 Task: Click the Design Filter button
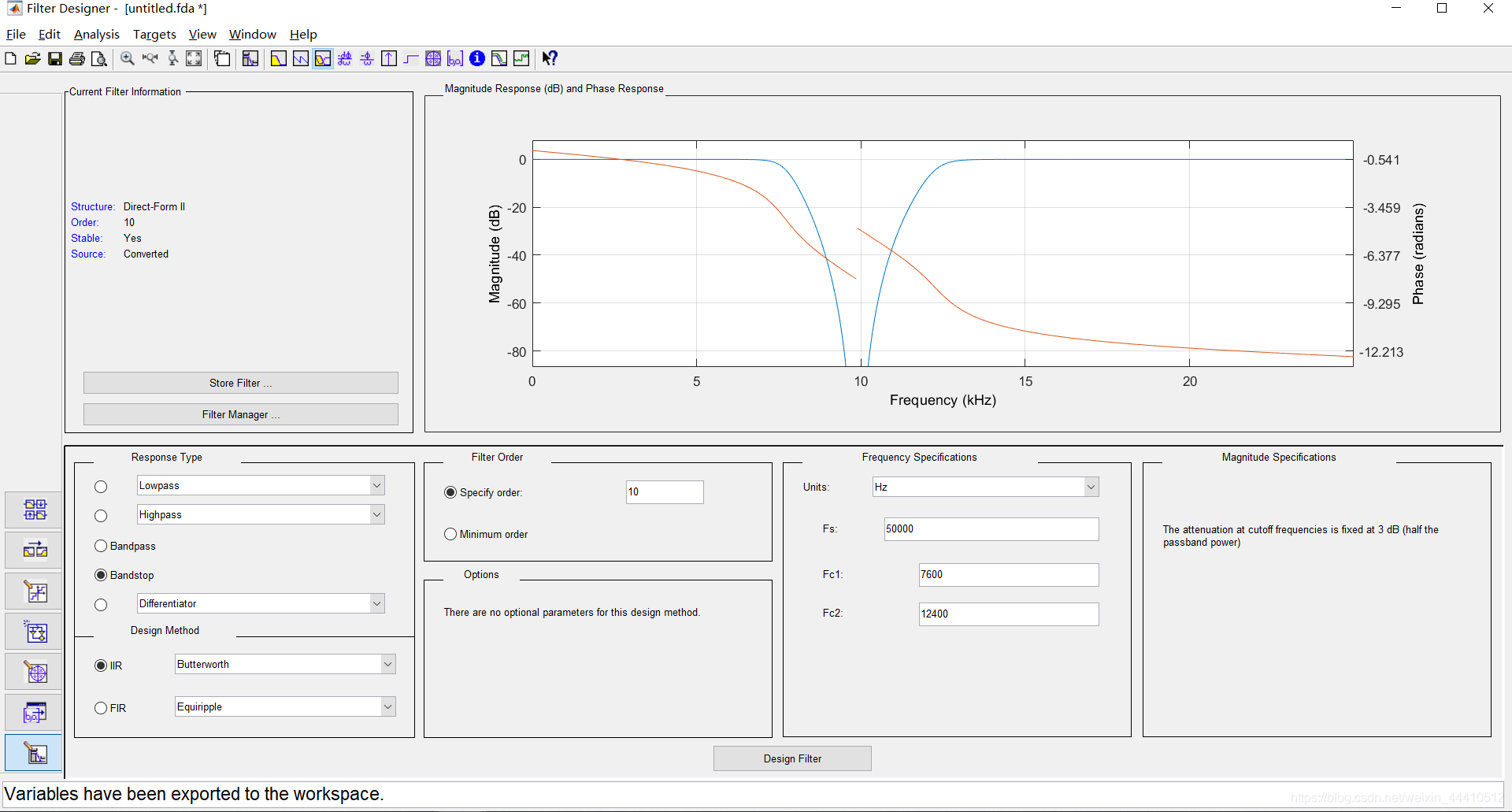[x=792, y=758]
